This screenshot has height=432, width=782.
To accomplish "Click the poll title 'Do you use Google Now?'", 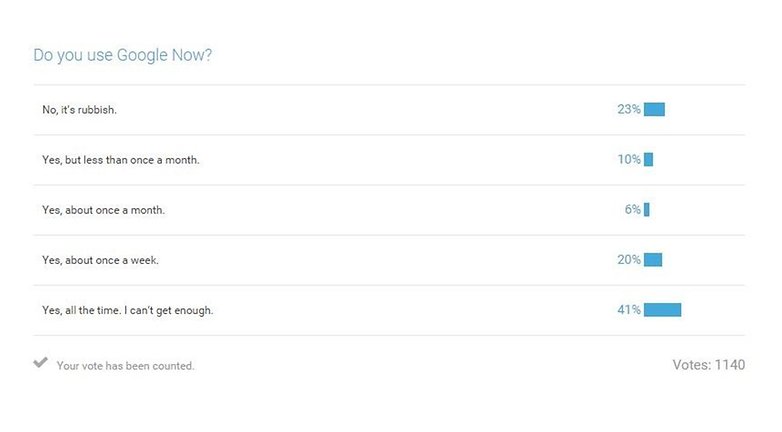I will (x=123, y=55).
